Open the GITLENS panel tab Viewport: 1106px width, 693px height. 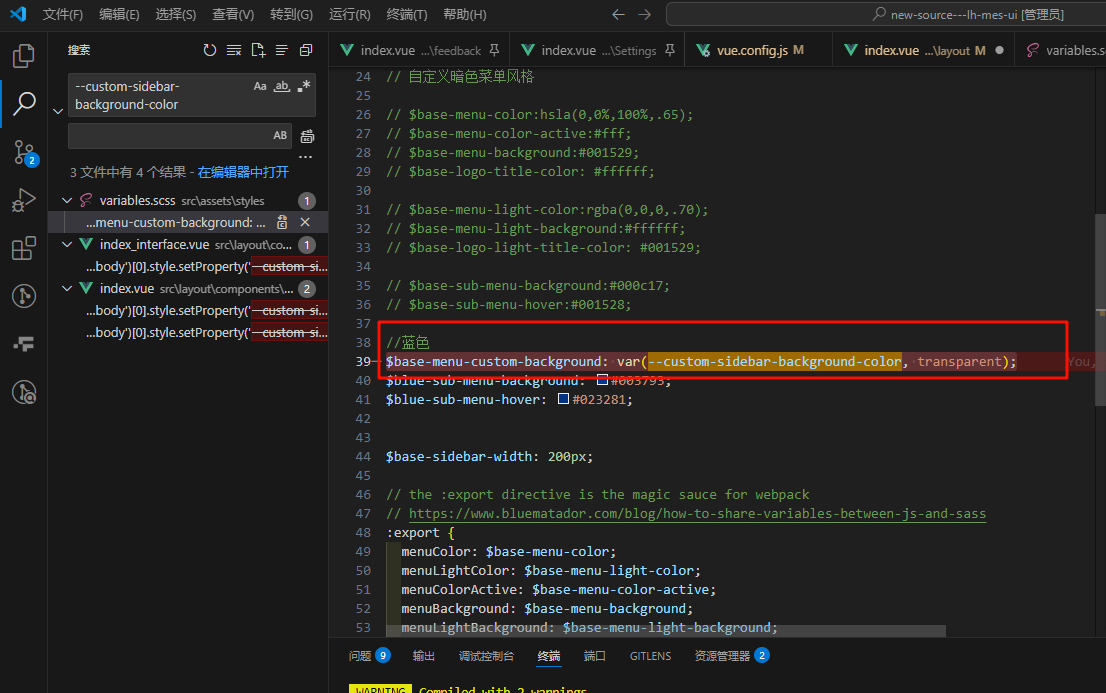(x=650, y=656)
